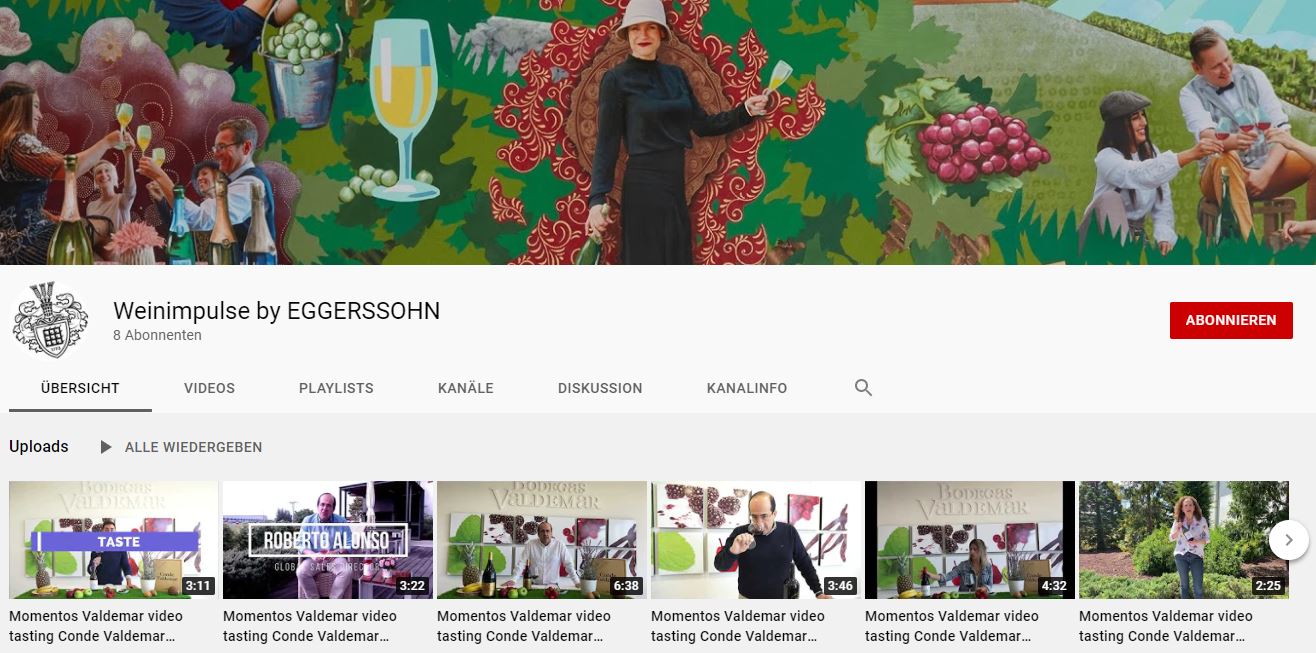This screenshot has width=1316, height=653.
Task: Open the 3:46 video thumbnail
Action: tap(755, 539)
